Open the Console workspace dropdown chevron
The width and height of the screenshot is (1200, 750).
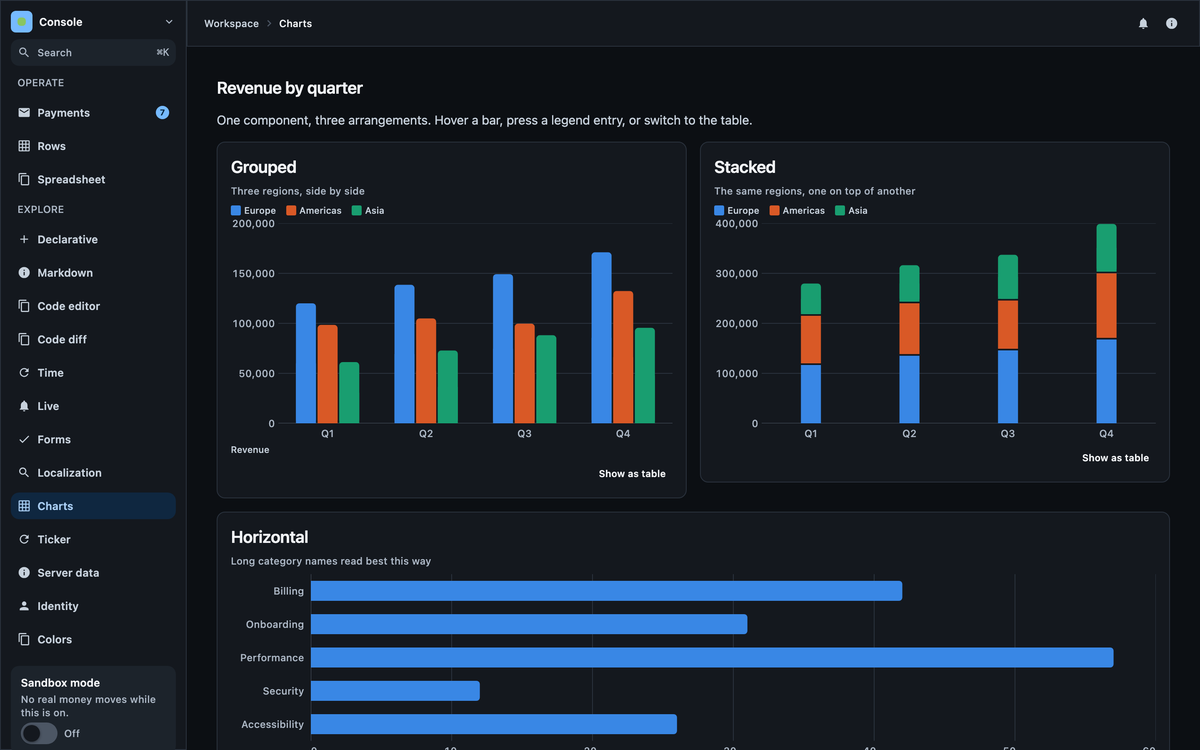(x=168, y=21)
